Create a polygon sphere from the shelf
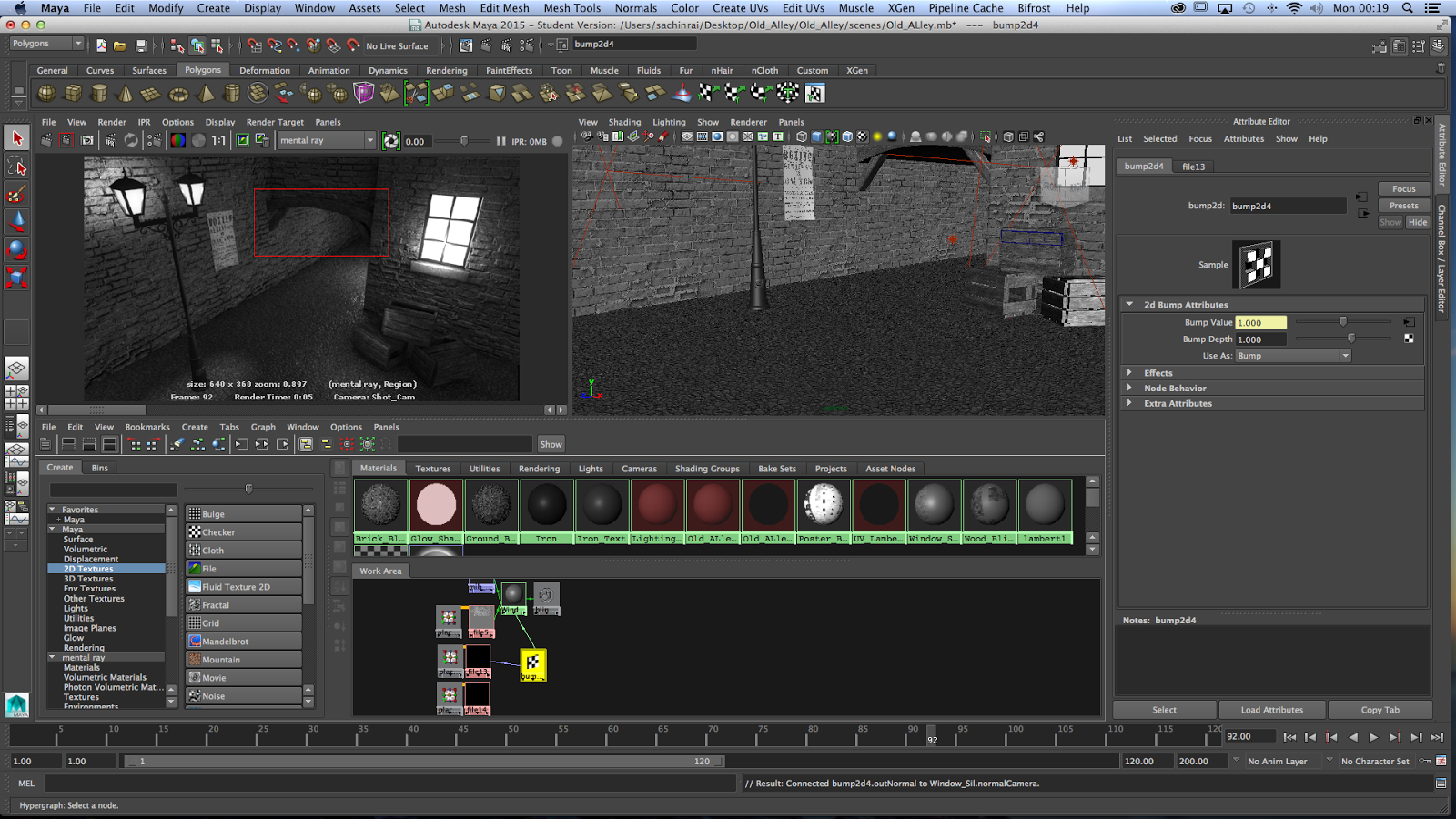 tap(46, 93)
